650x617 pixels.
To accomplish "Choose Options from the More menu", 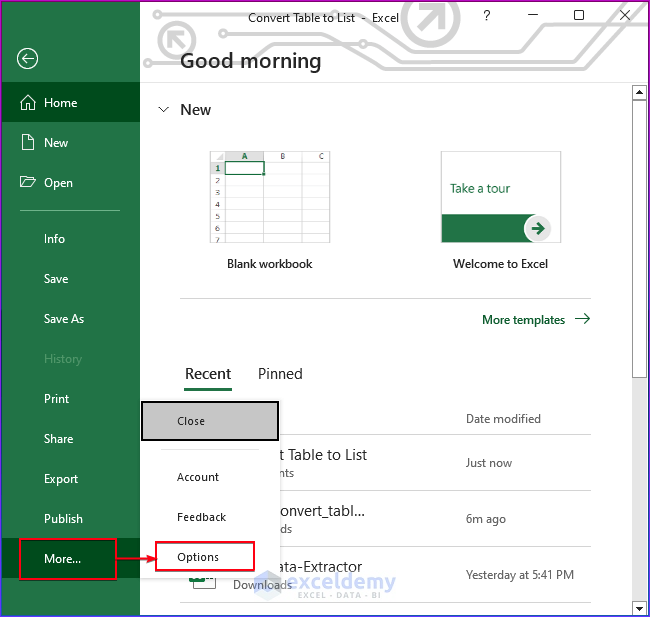I will pos(205,556).
